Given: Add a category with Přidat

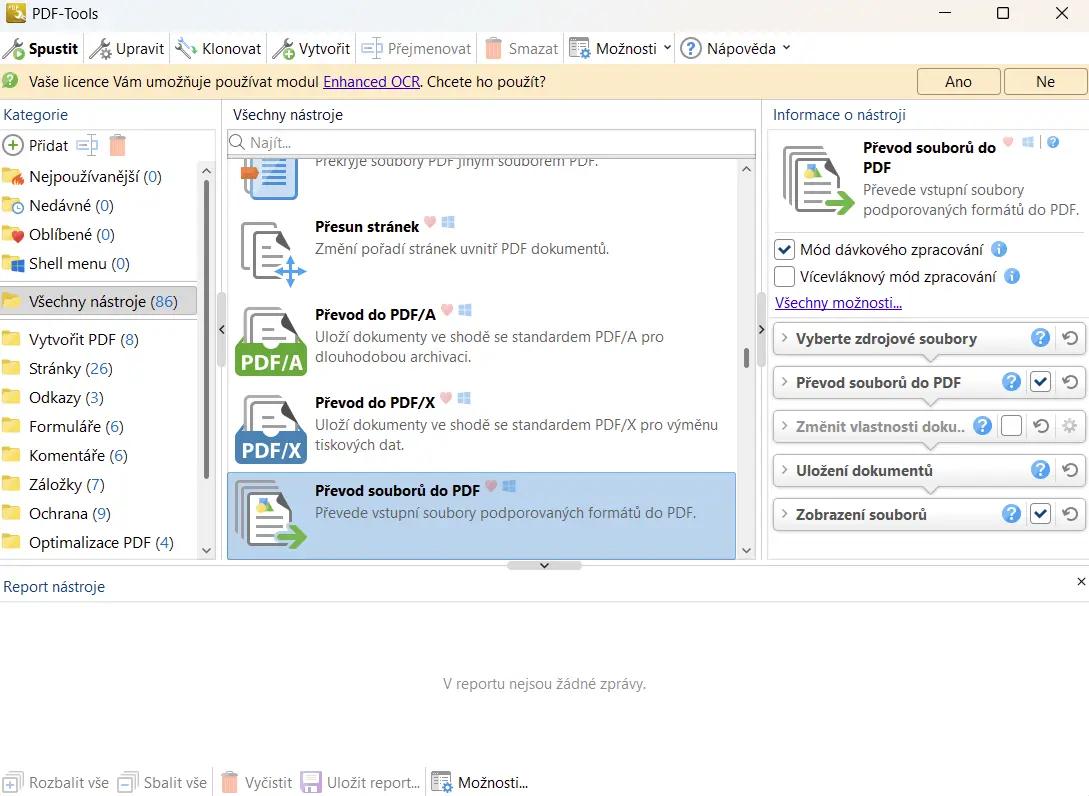Looking at the screenshot, I should (x=36, y=145).
